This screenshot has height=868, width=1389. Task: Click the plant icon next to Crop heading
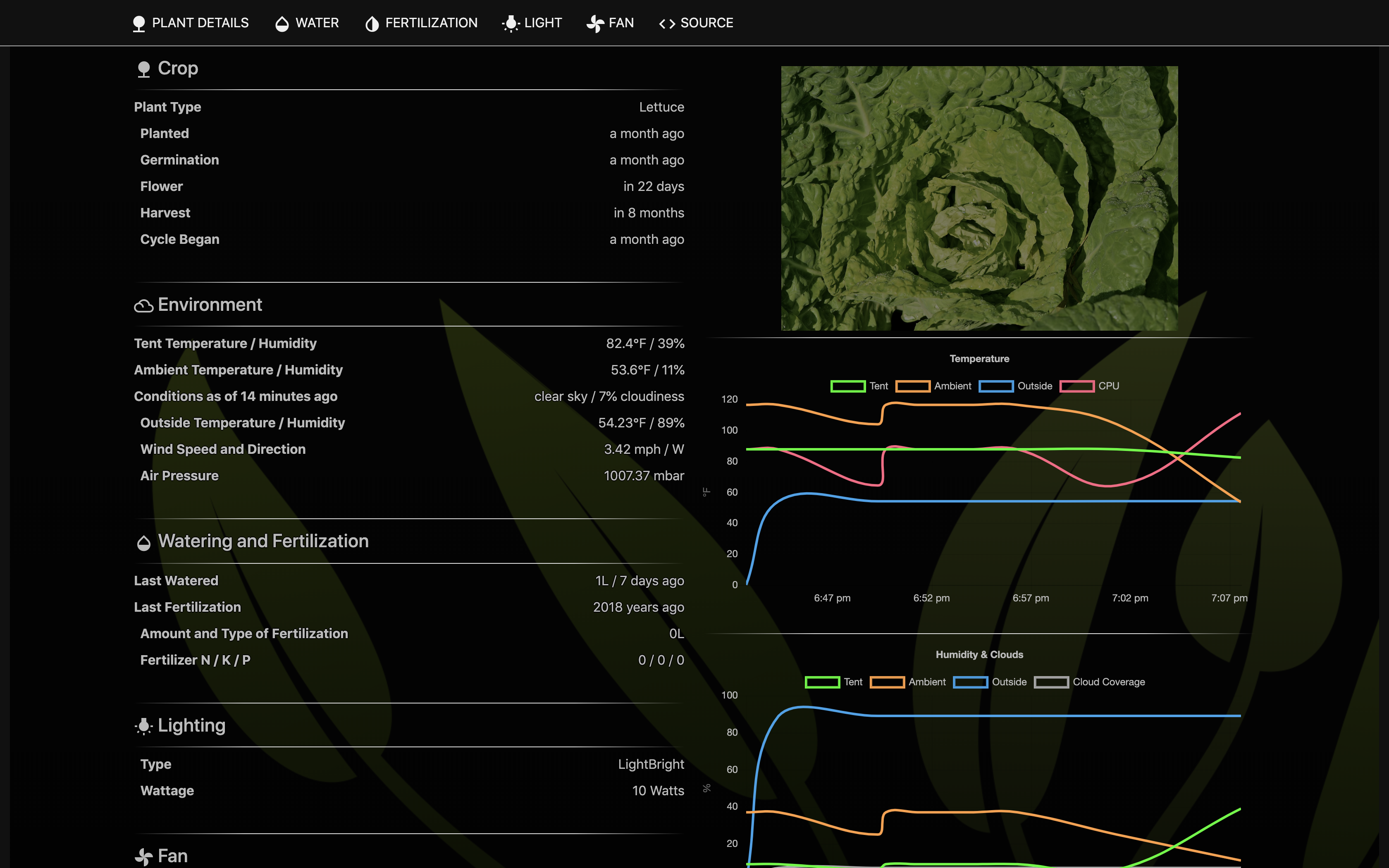[x=143, y=69]
